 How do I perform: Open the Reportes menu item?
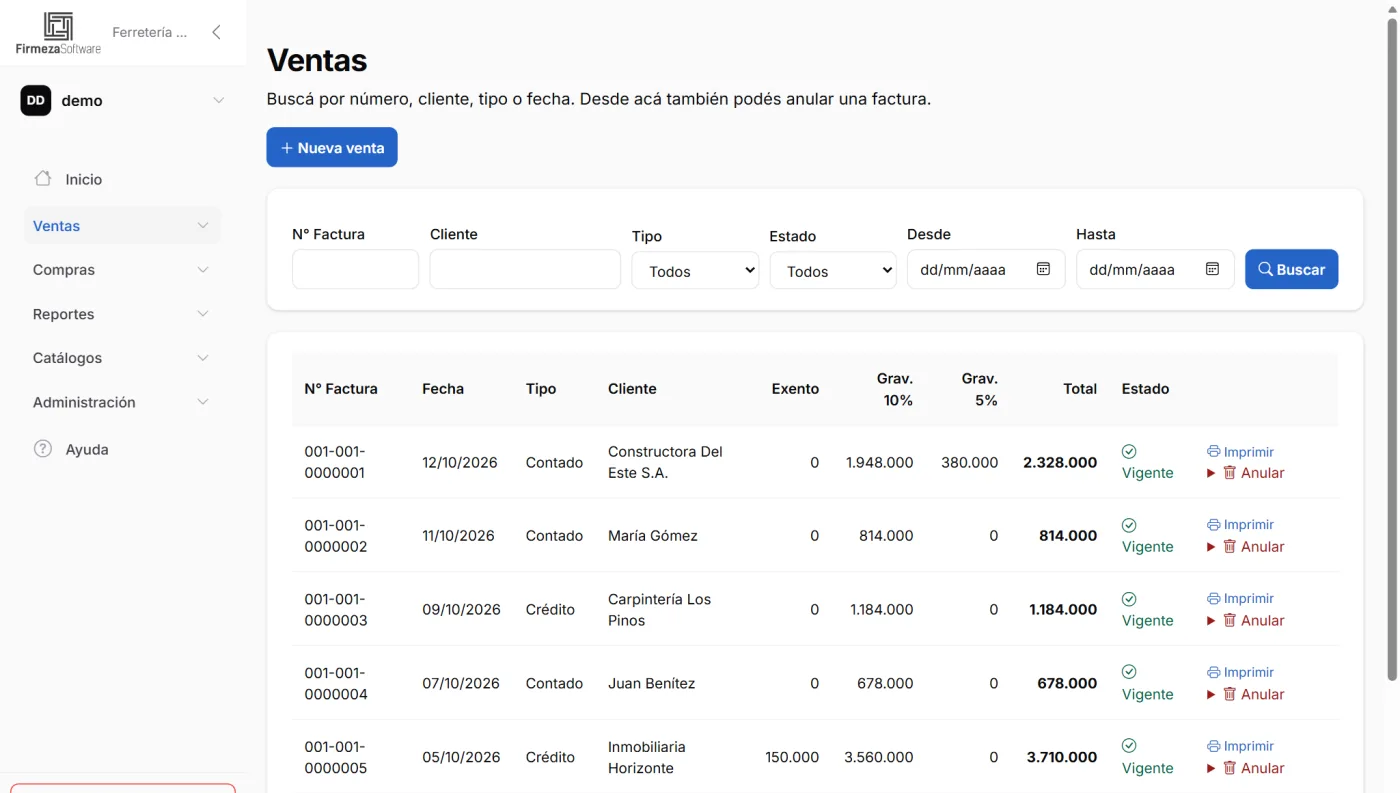[122, 314]
